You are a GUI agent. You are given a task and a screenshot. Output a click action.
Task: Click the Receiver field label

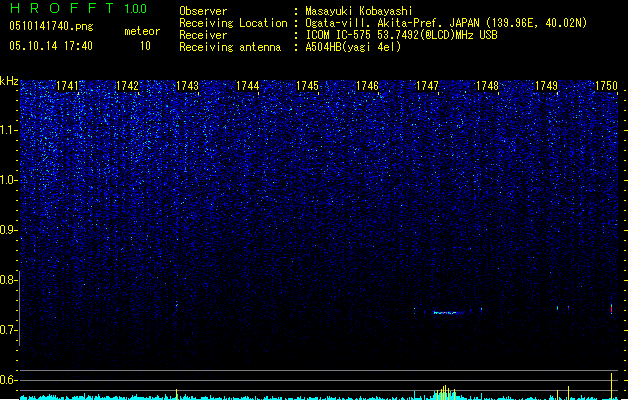[203, 35]
